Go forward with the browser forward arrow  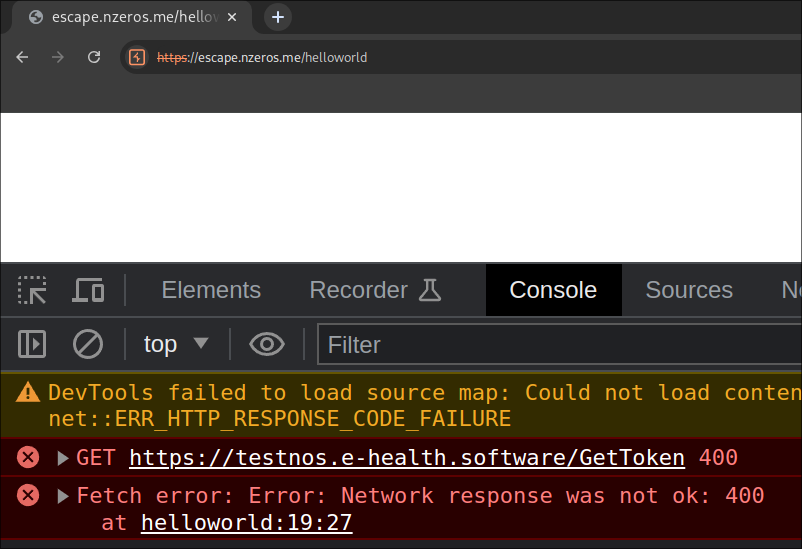pos(58,58)
